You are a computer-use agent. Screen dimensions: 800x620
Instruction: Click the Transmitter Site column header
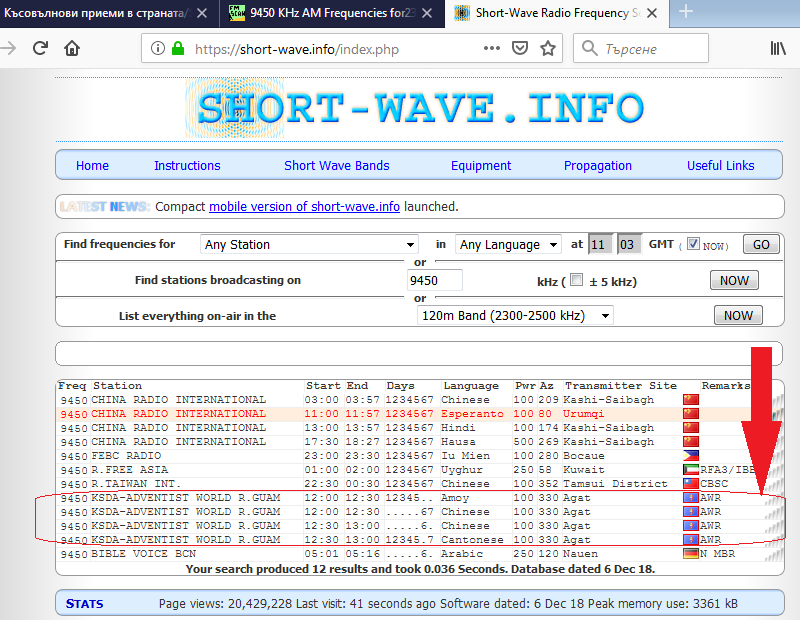point(620,386)
